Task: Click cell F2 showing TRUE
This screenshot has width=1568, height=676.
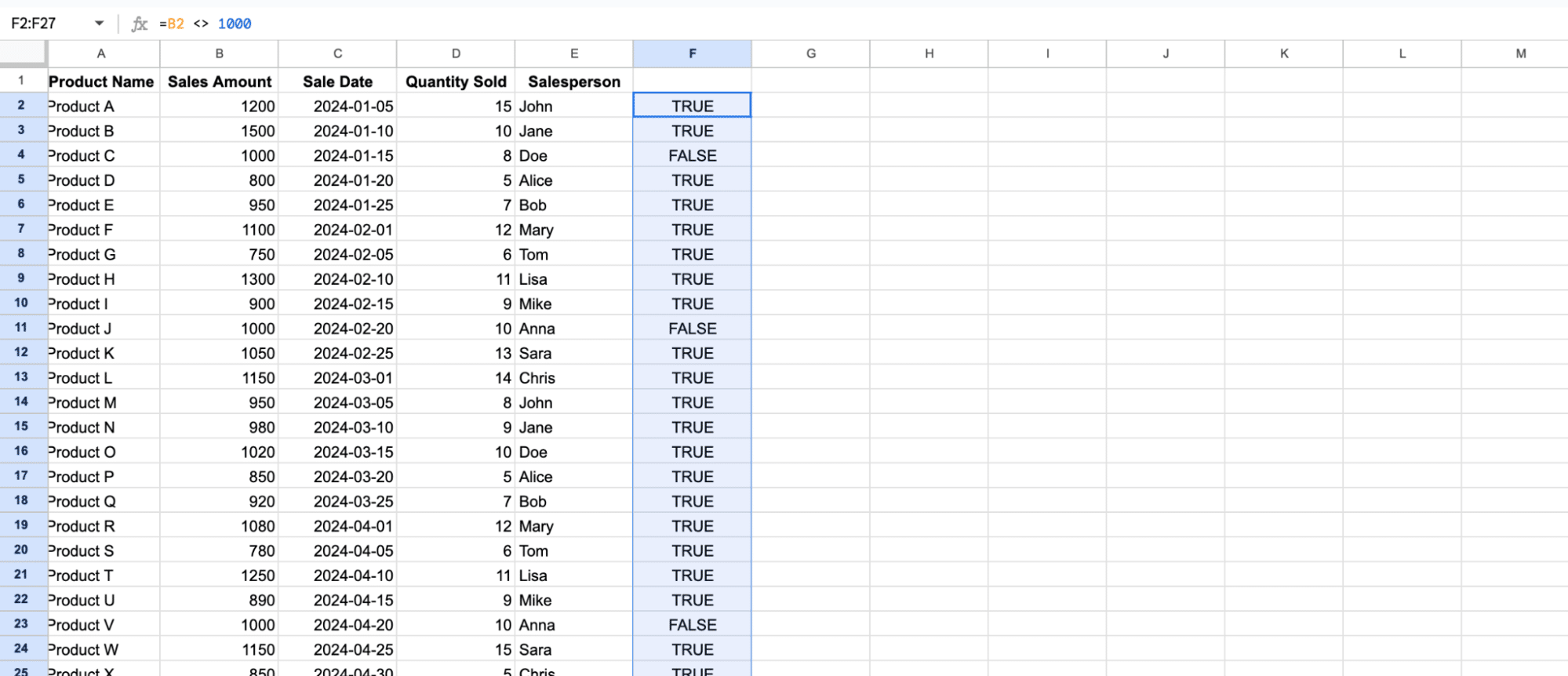Action: coord(693,106)
